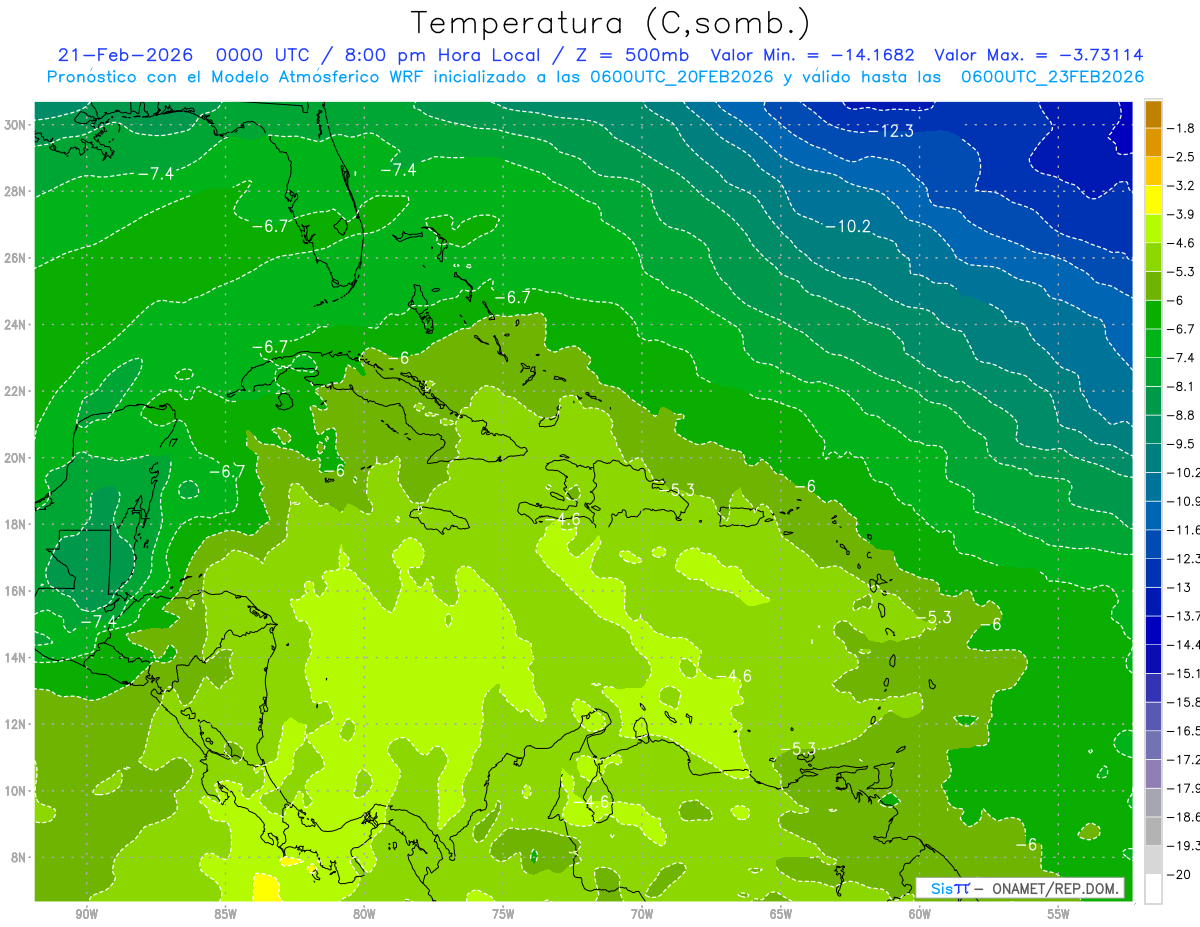
Task: Click 'Valor Min. = -14.1682' readout
Action: pyautogui.click(x=815, y=55)
